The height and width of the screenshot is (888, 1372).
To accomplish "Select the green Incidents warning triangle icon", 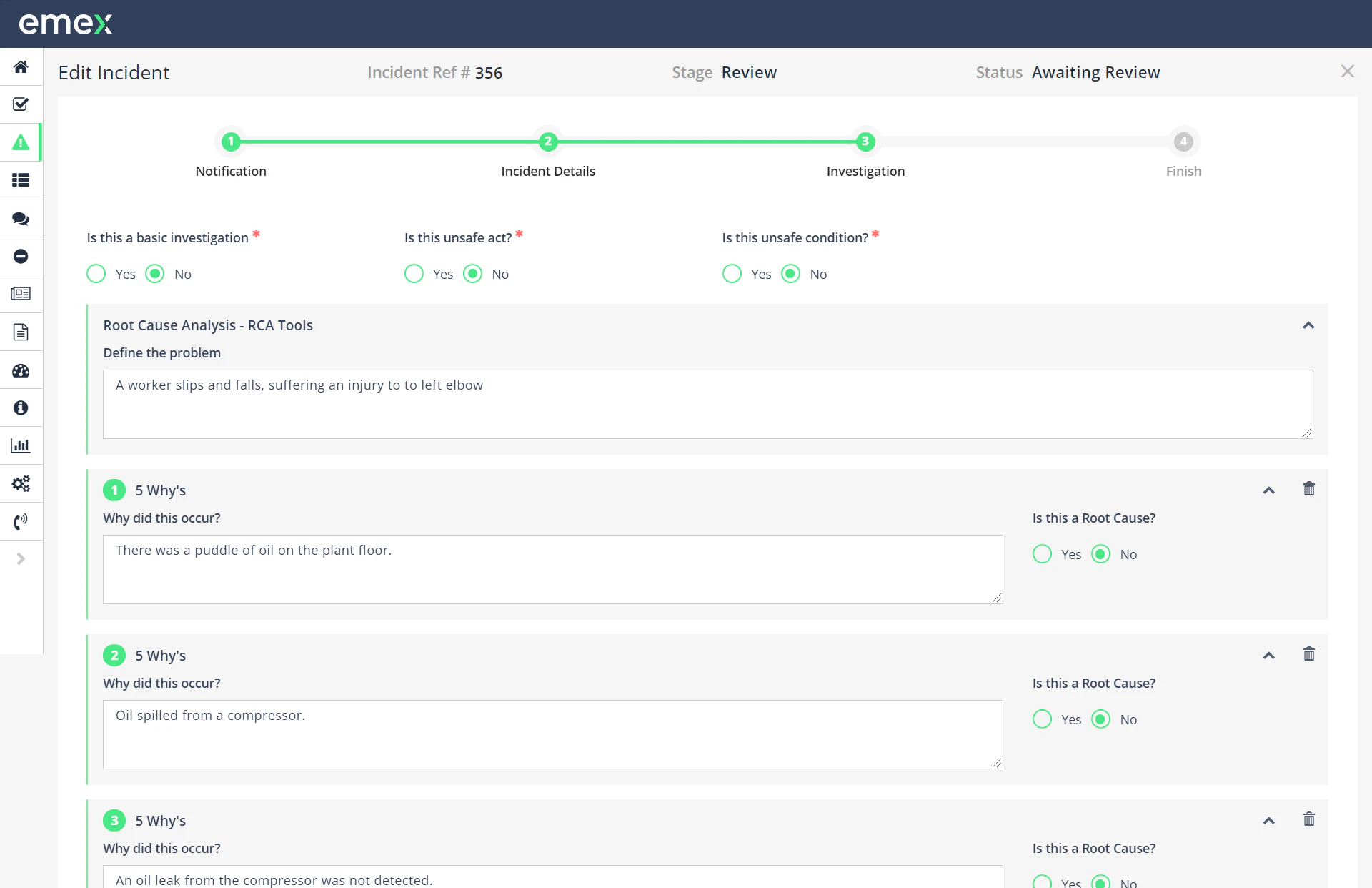I will 21,142.
